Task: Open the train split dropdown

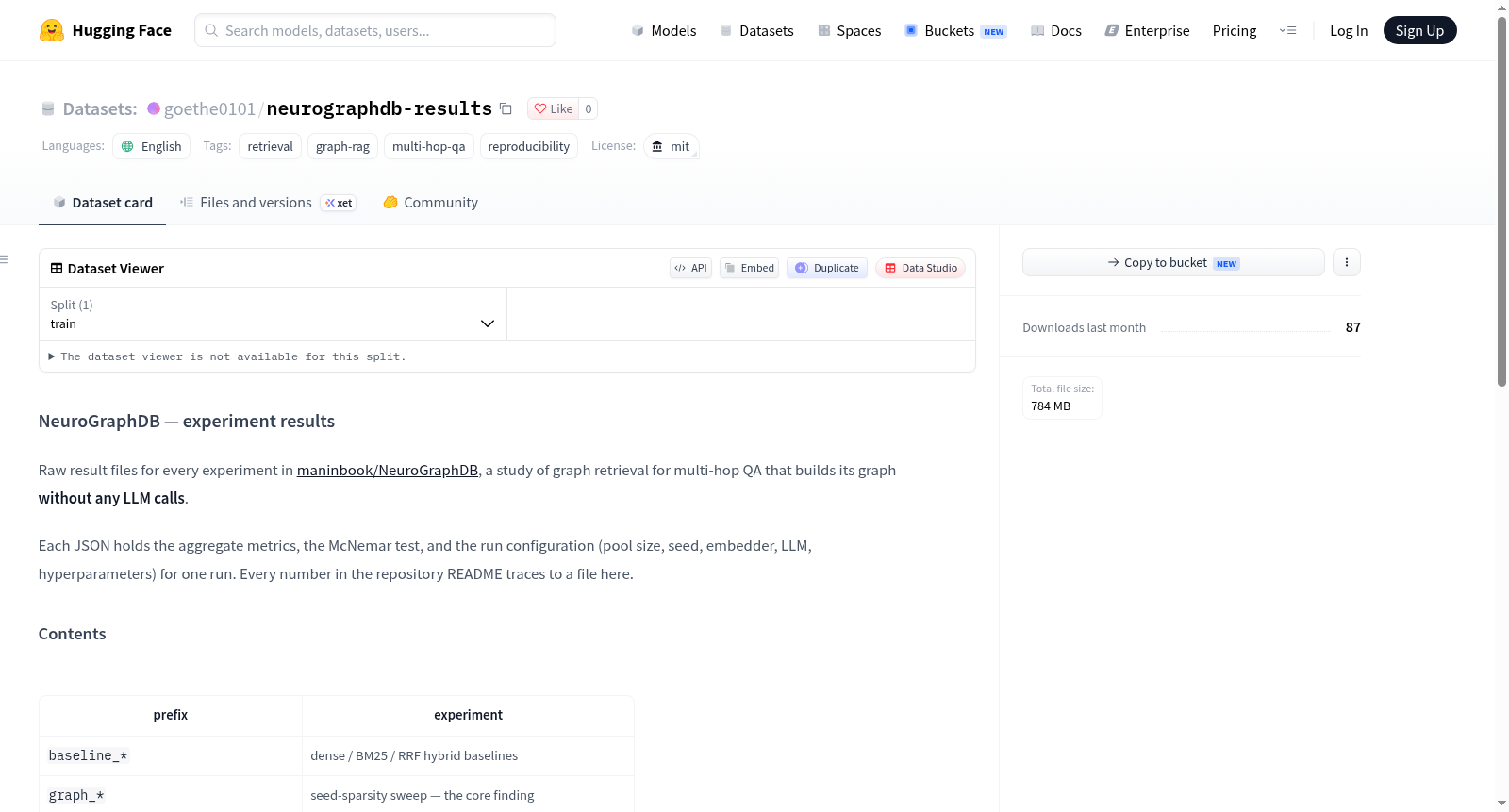Action: tap(273, 314)
